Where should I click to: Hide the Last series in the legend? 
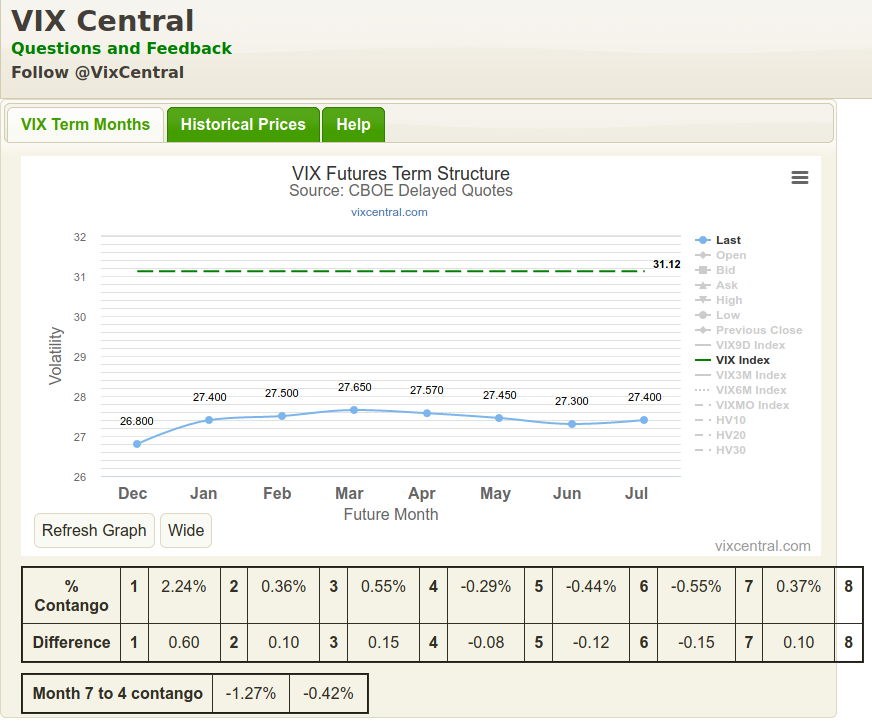(728, 240)
